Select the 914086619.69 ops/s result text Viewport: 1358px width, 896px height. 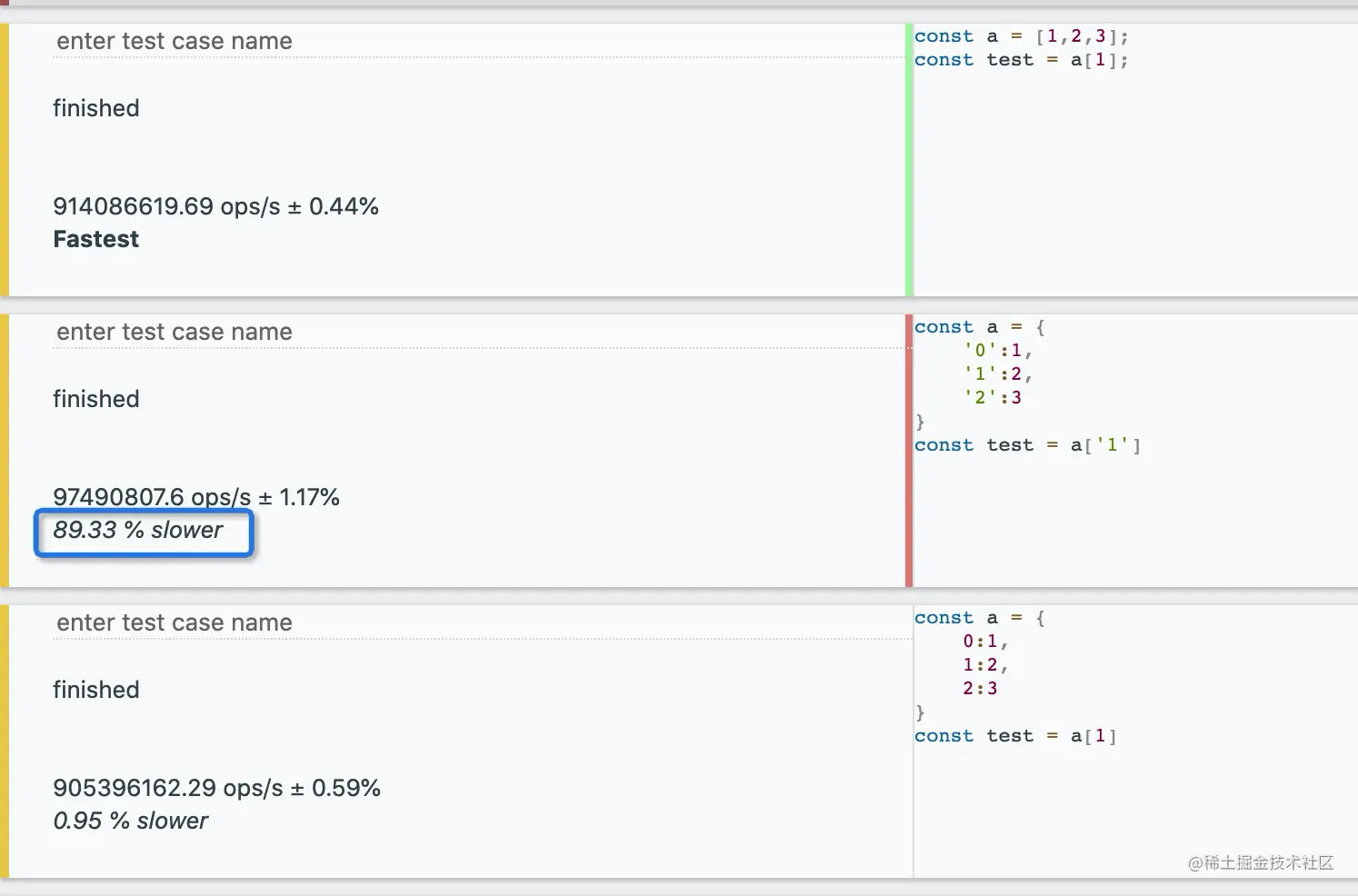pyautogui.click(x=215, y=207)
